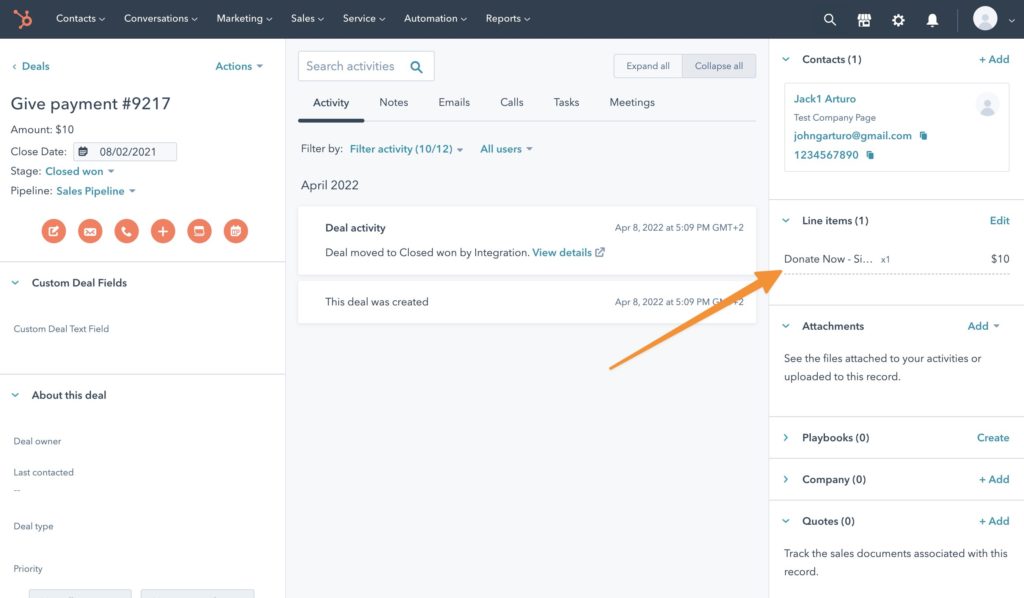Open the settings gear icon
1024x598 pixels.
[898, 19]
